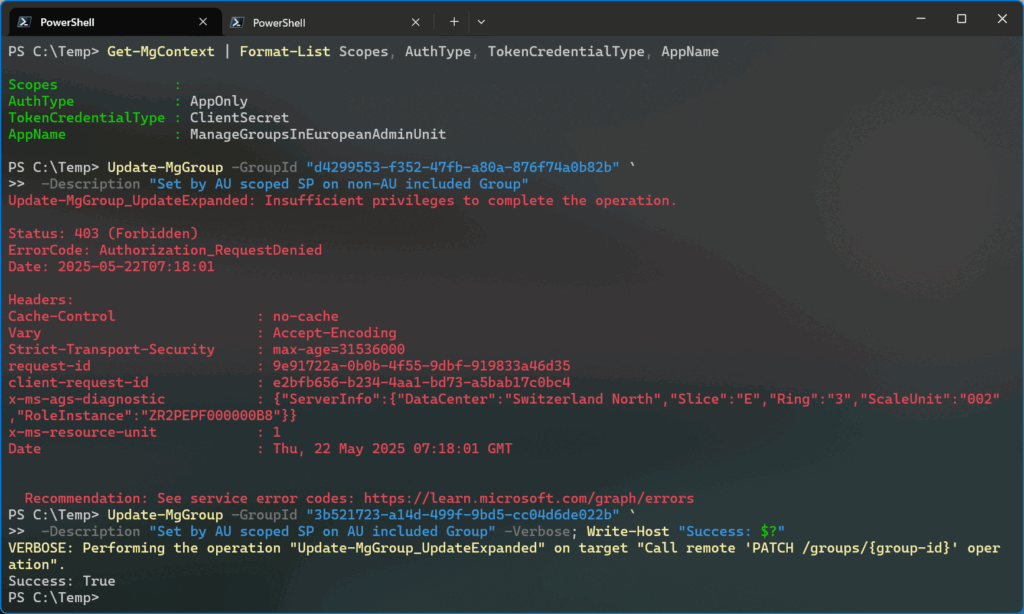This screenshot has width=1024, height=614.
Task: Click group ID 3b521723-a14d-499f-9bd5-cc04d6de022b
Action: [462, 515]
